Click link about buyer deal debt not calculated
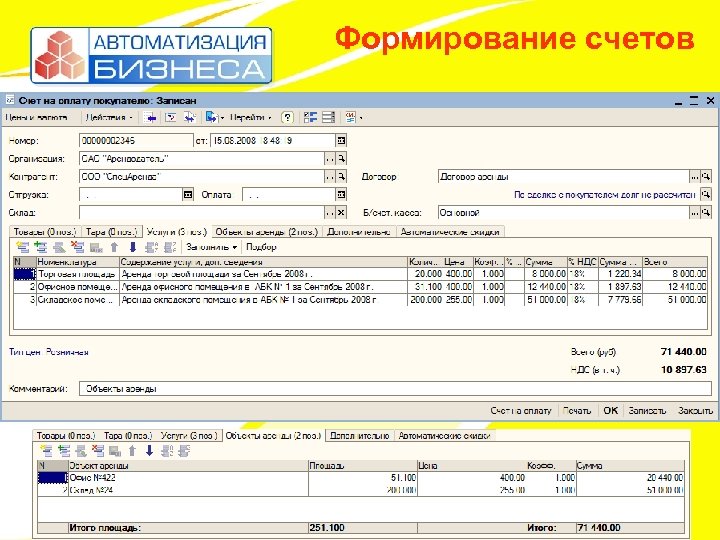The image size is (720, 540). pos(605,195)
